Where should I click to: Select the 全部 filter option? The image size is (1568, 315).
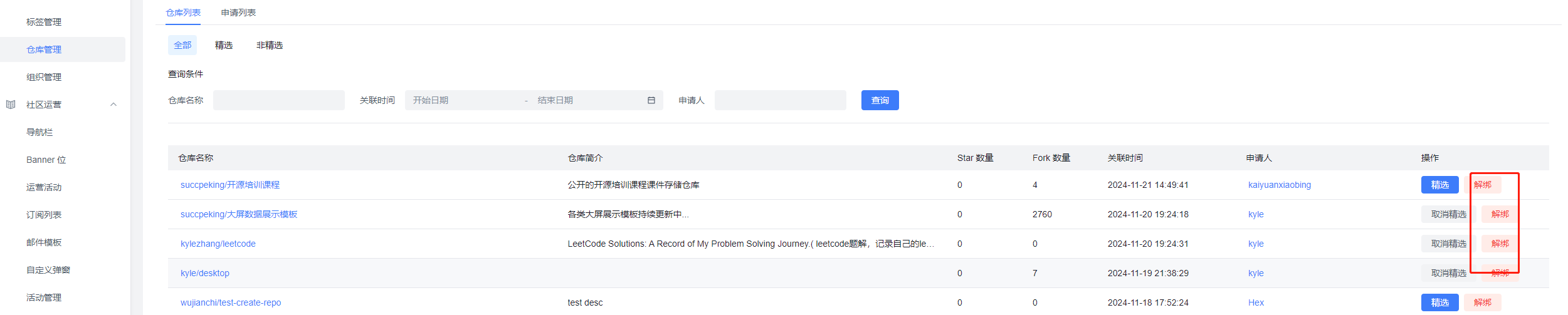(182, 45)
